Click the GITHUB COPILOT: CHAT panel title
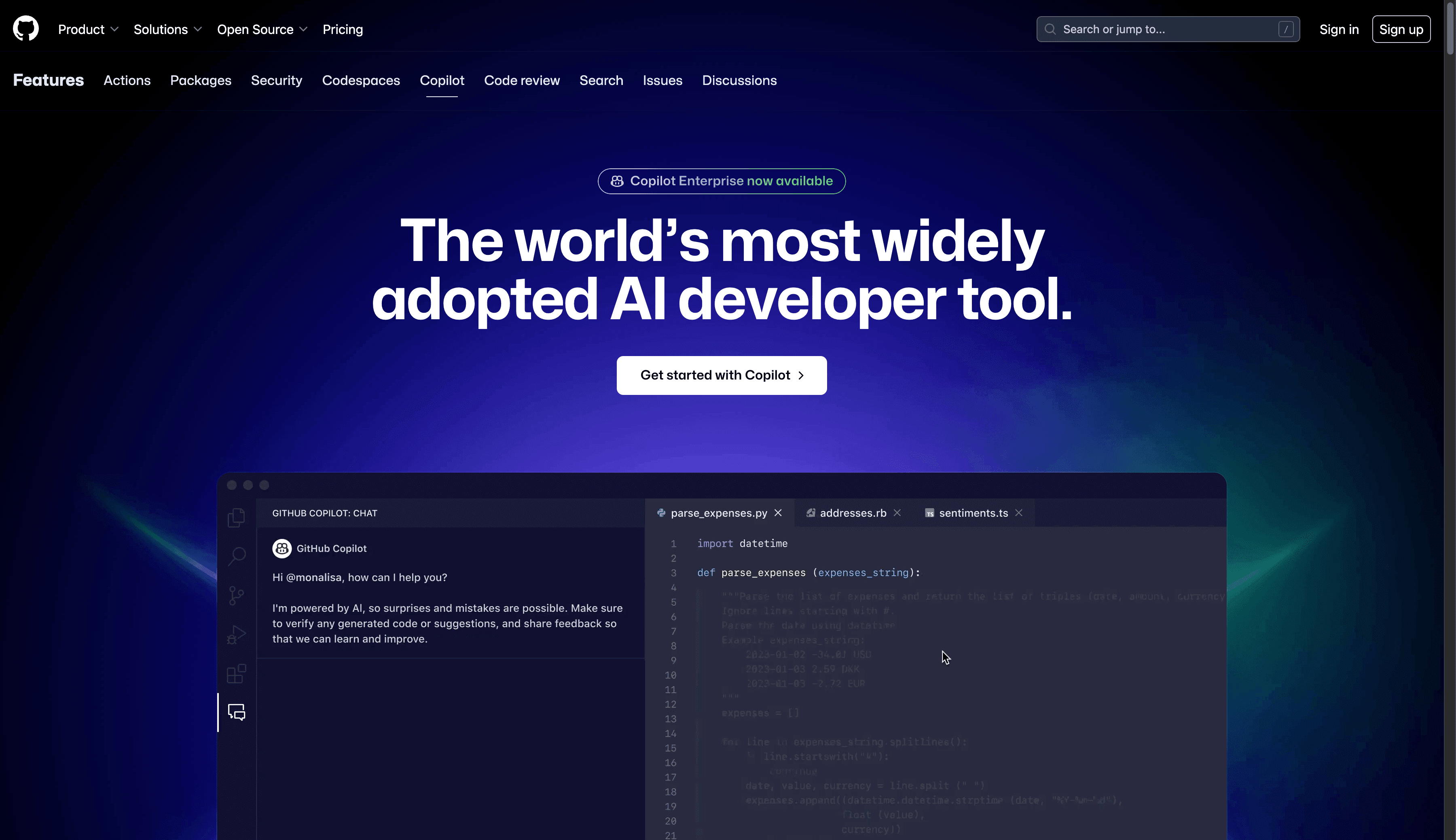 325,513
